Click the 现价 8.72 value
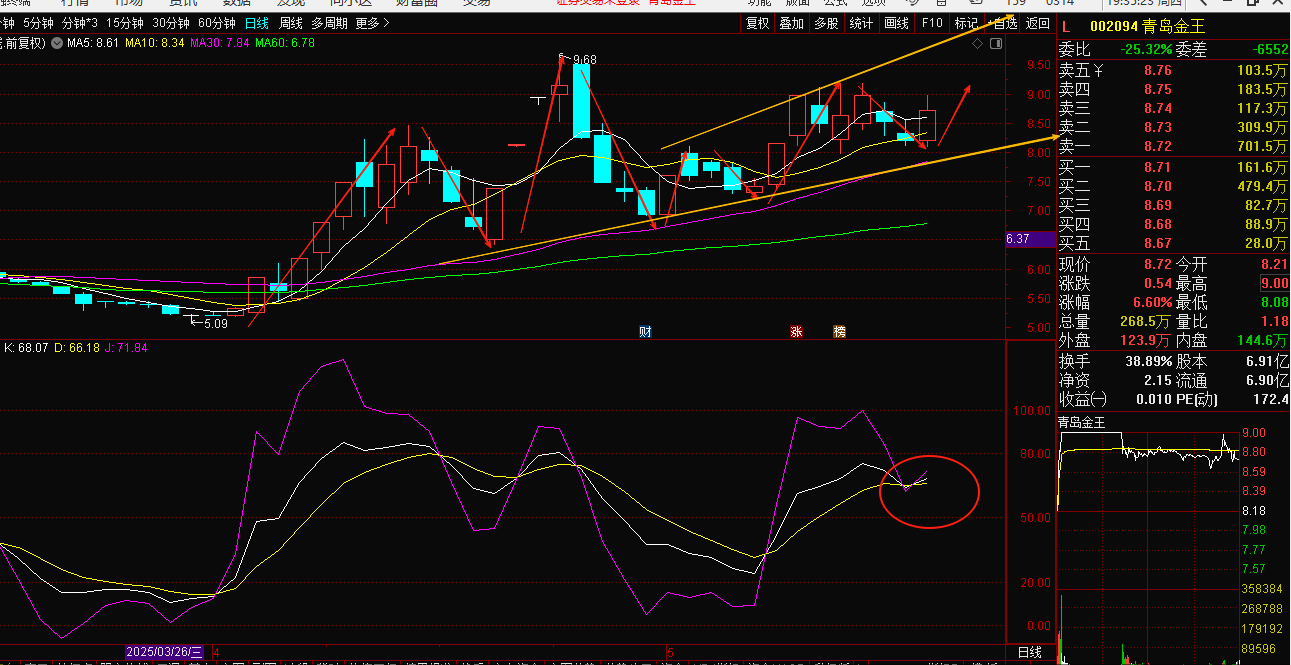Viewport: 1291px width, 665px height. [x=1157, y=265]
